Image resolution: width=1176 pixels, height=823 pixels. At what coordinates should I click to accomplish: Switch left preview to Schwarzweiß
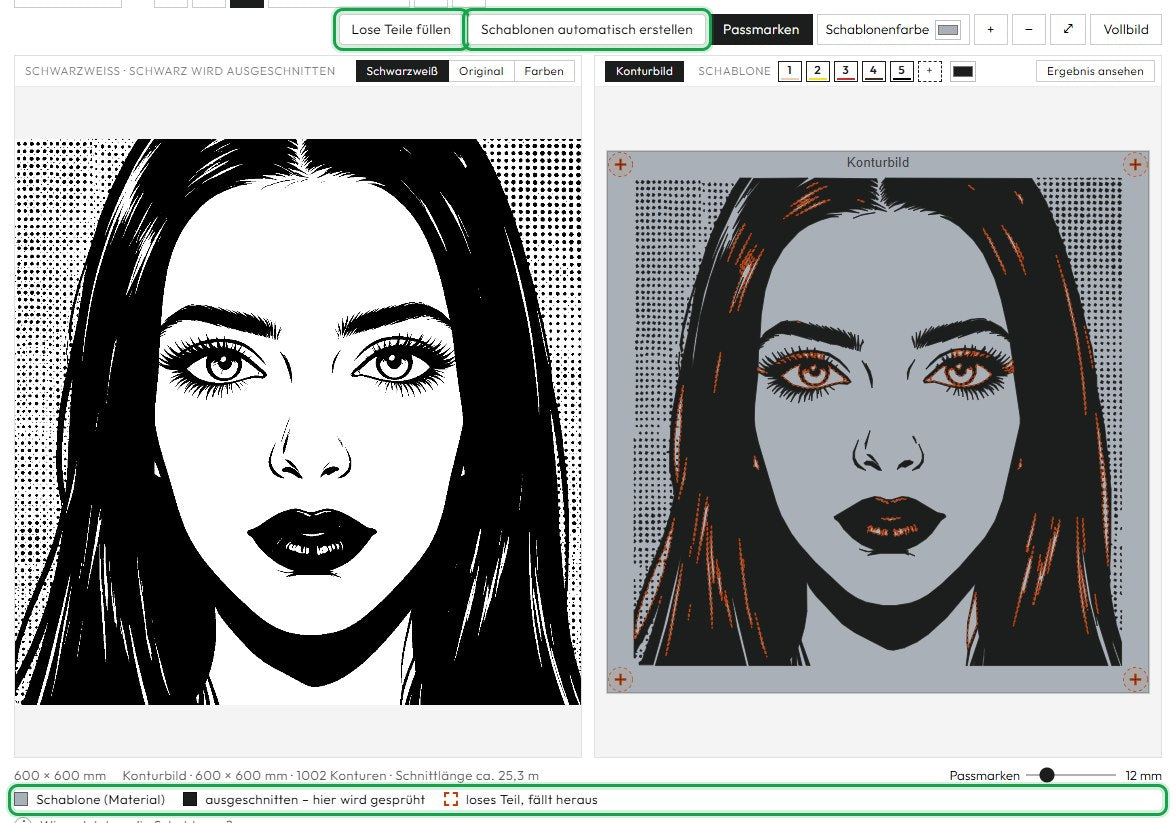(402, 71)
